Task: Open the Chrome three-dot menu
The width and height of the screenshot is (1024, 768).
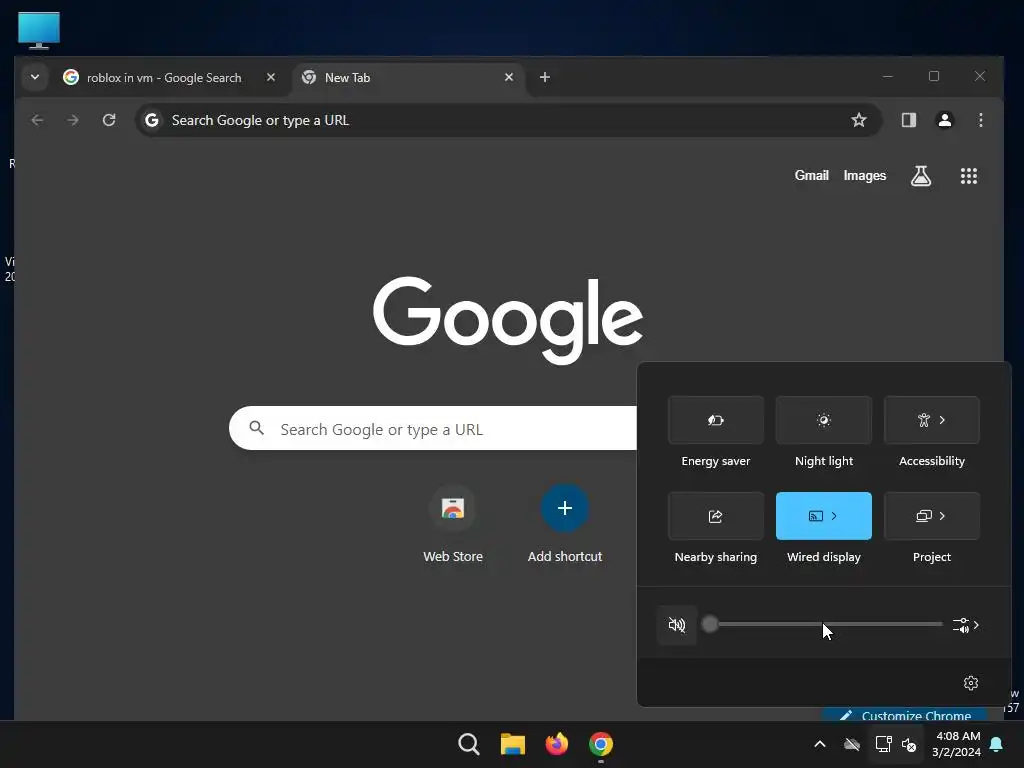Action: (x=980, y=120)
